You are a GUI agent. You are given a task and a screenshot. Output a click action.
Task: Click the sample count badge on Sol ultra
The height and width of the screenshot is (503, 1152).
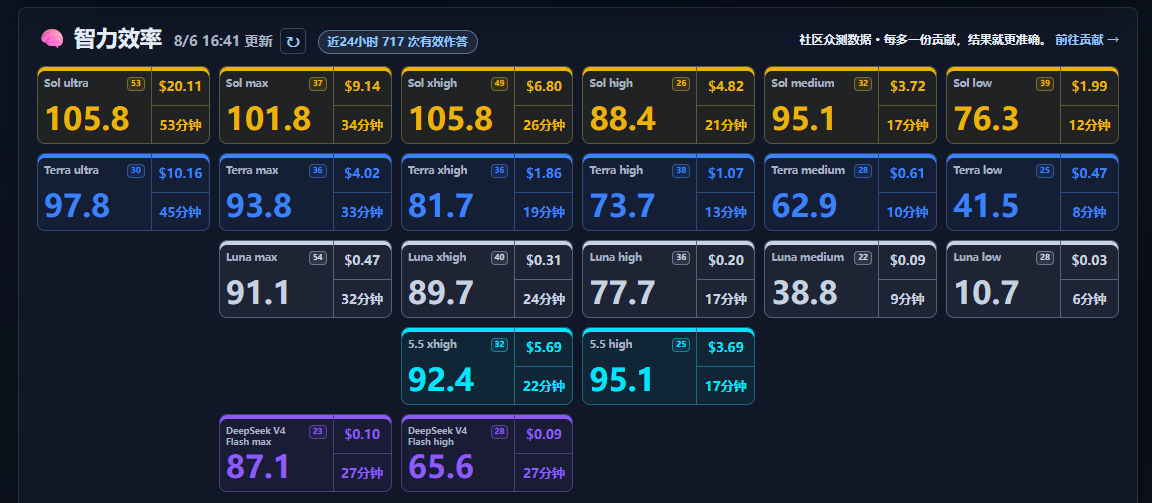click(x=136, y=84)
